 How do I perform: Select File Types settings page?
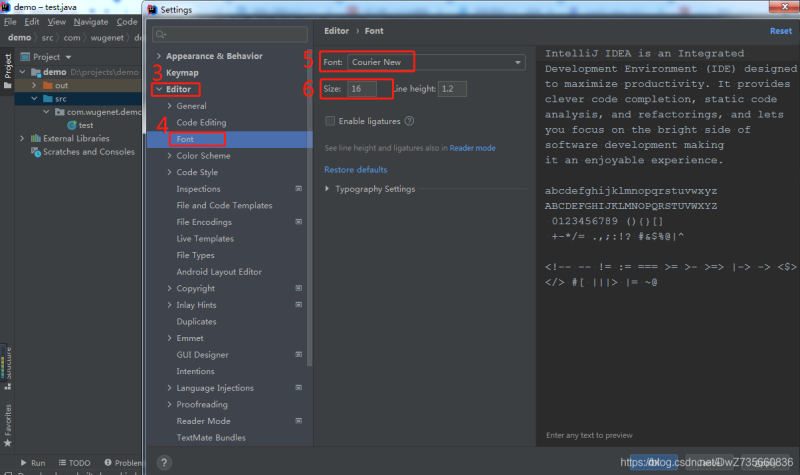point(195,255)
